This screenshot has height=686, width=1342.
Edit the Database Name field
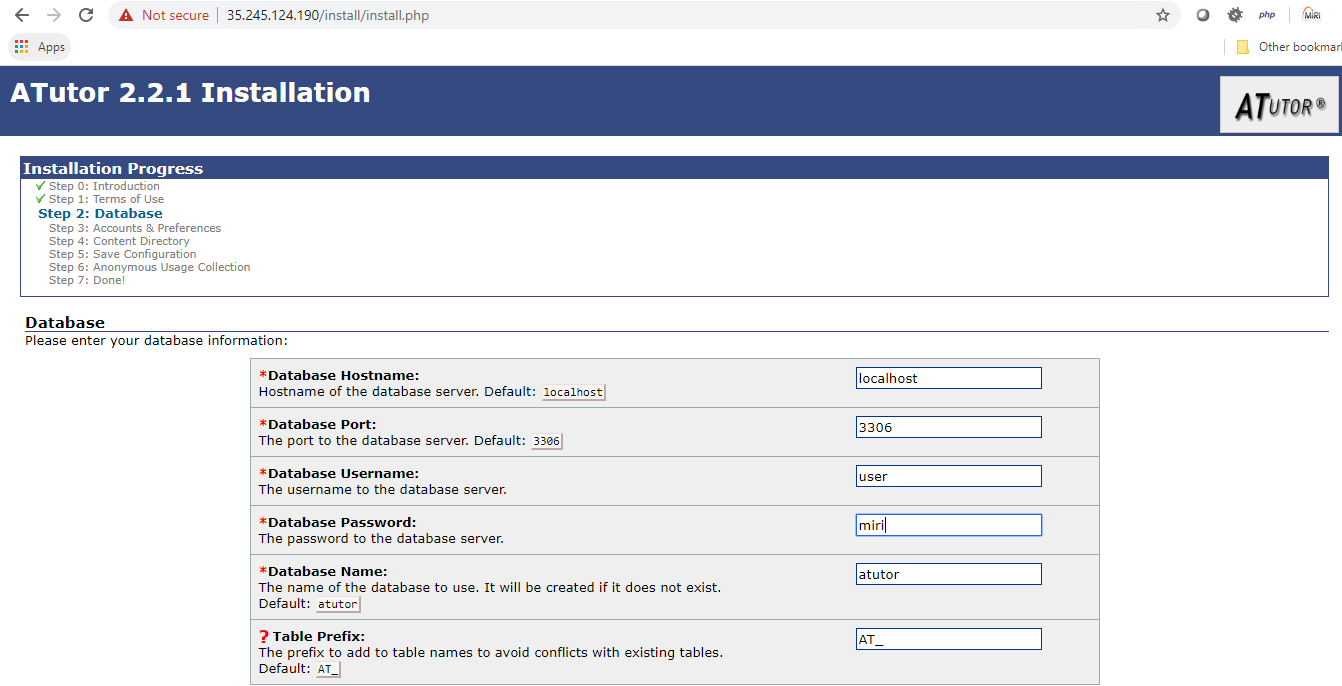point(948,574)
